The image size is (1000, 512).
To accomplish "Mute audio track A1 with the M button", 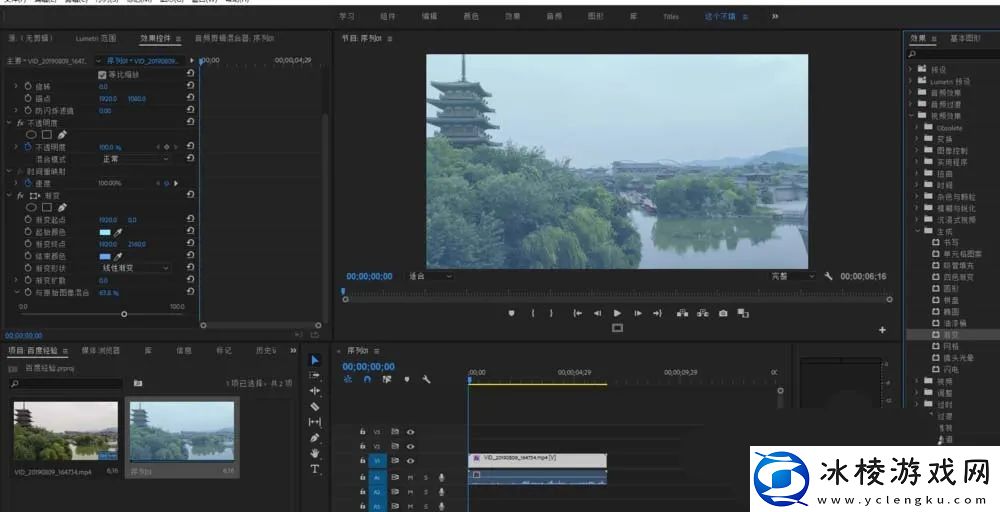I will point(410,477).
